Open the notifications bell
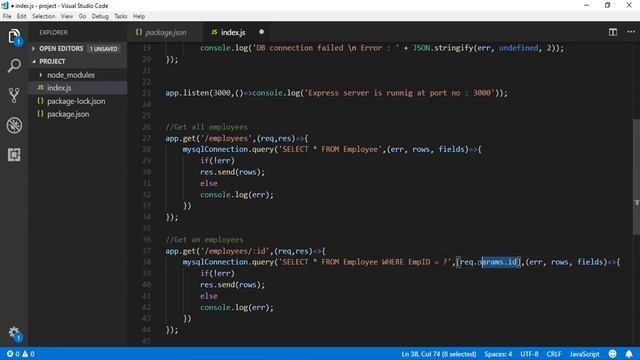640x360 pixels. 629,354
